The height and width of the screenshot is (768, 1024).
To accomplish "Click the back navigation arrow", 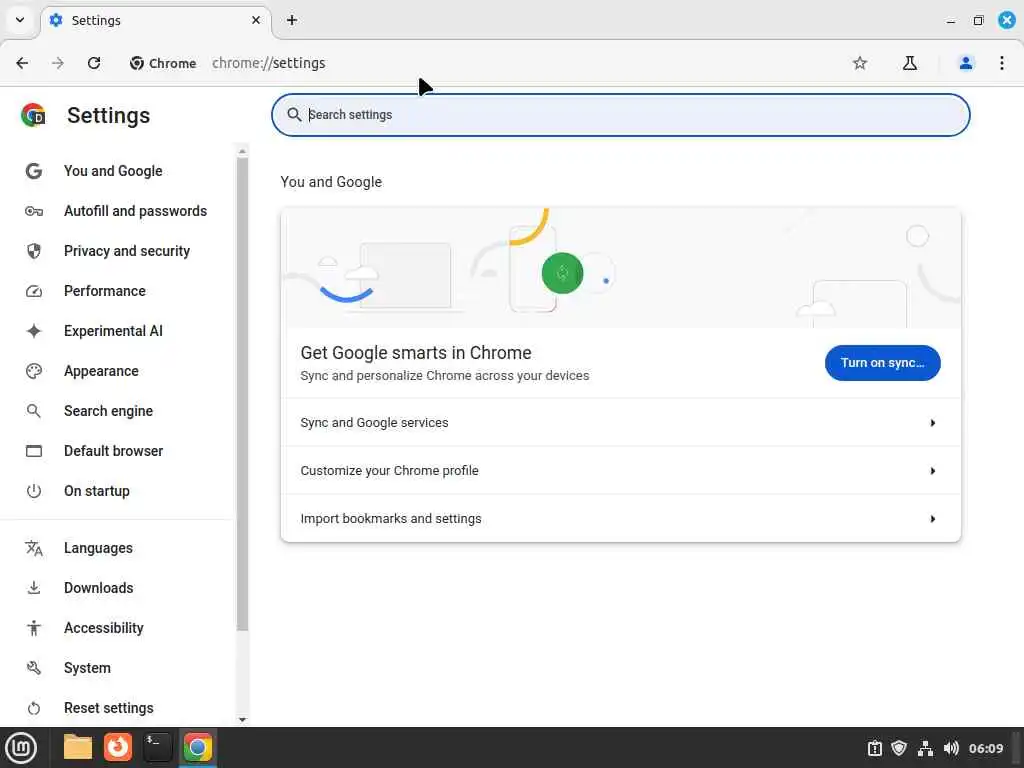I will coord(22,63).
